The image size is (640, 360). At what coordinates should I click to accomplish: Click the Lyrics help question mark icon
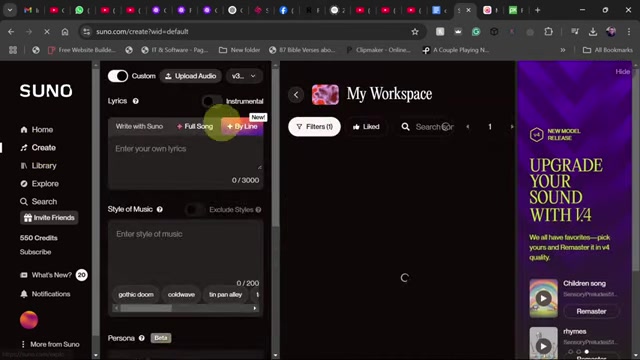(x=136, y=101)
